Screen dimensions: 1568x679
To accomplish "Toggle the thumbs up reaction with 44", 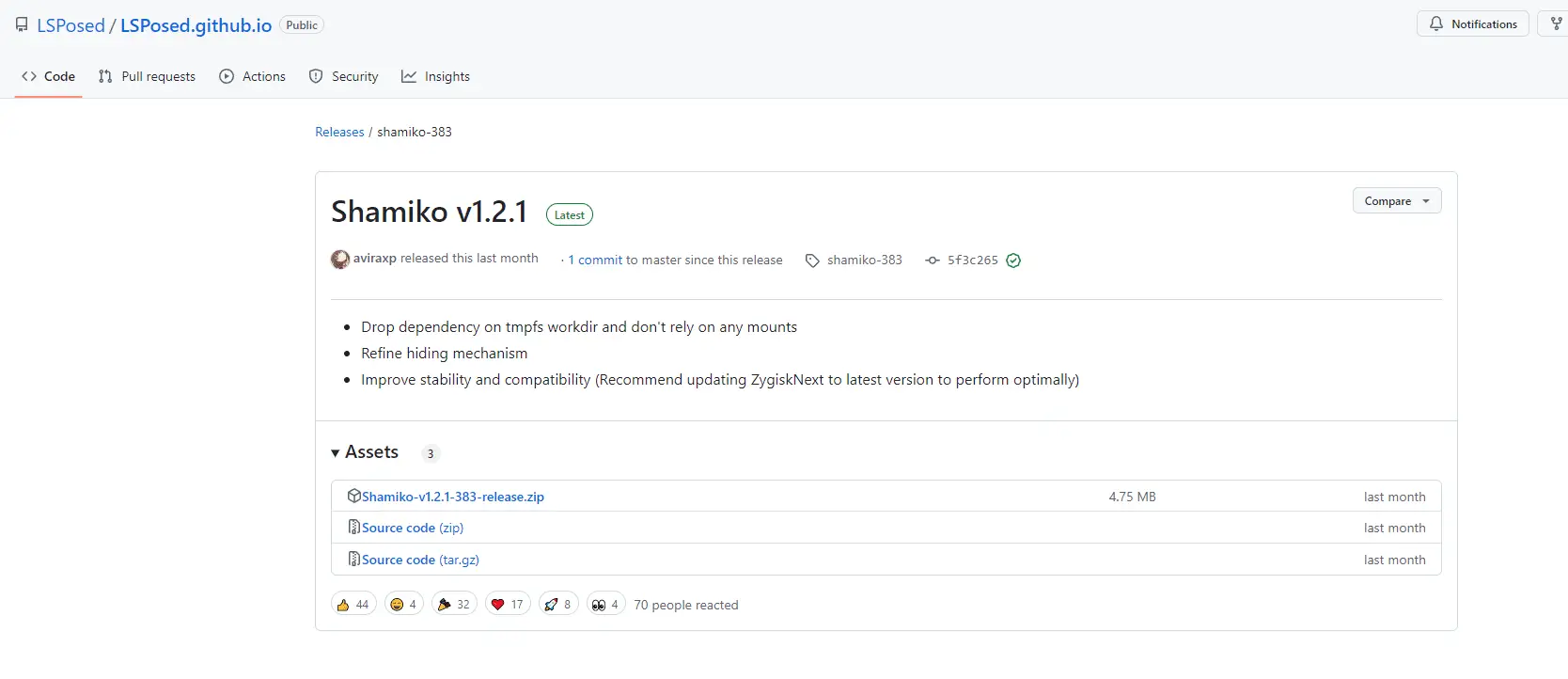I will tap(353, 605).
